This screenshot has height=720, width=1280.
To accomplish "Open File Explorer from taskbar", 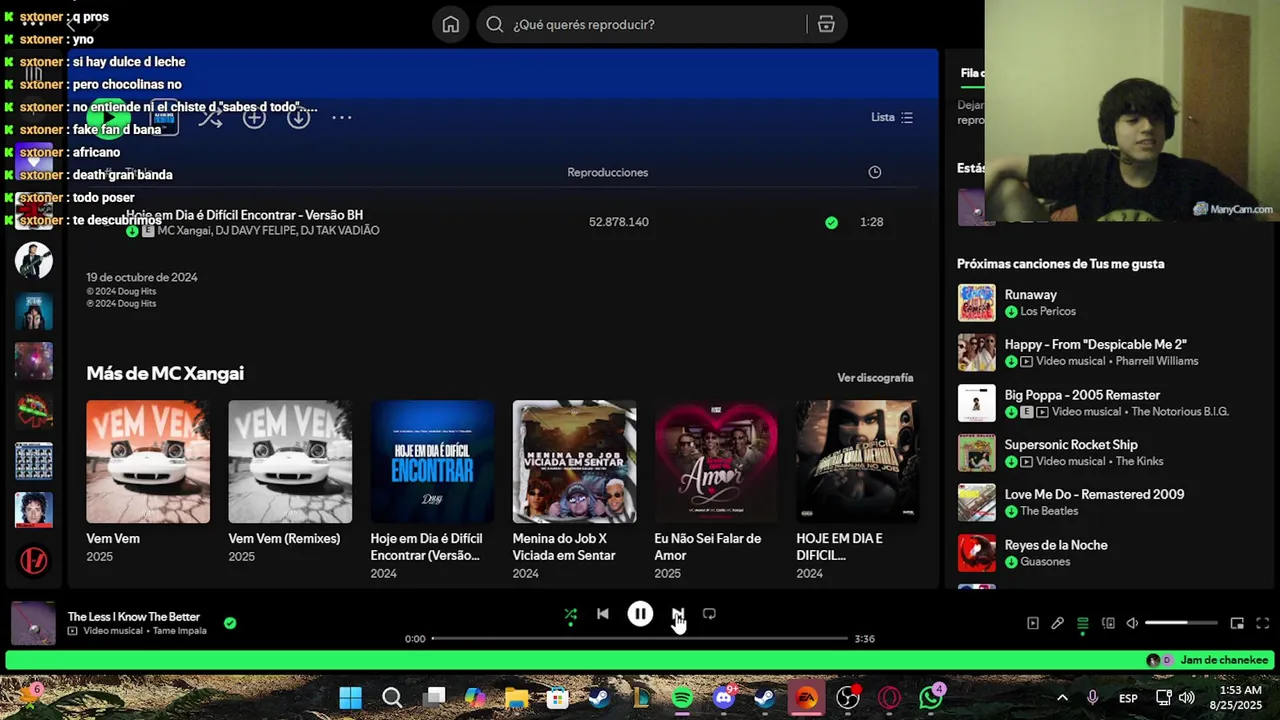I will click(x=516, y=698).
